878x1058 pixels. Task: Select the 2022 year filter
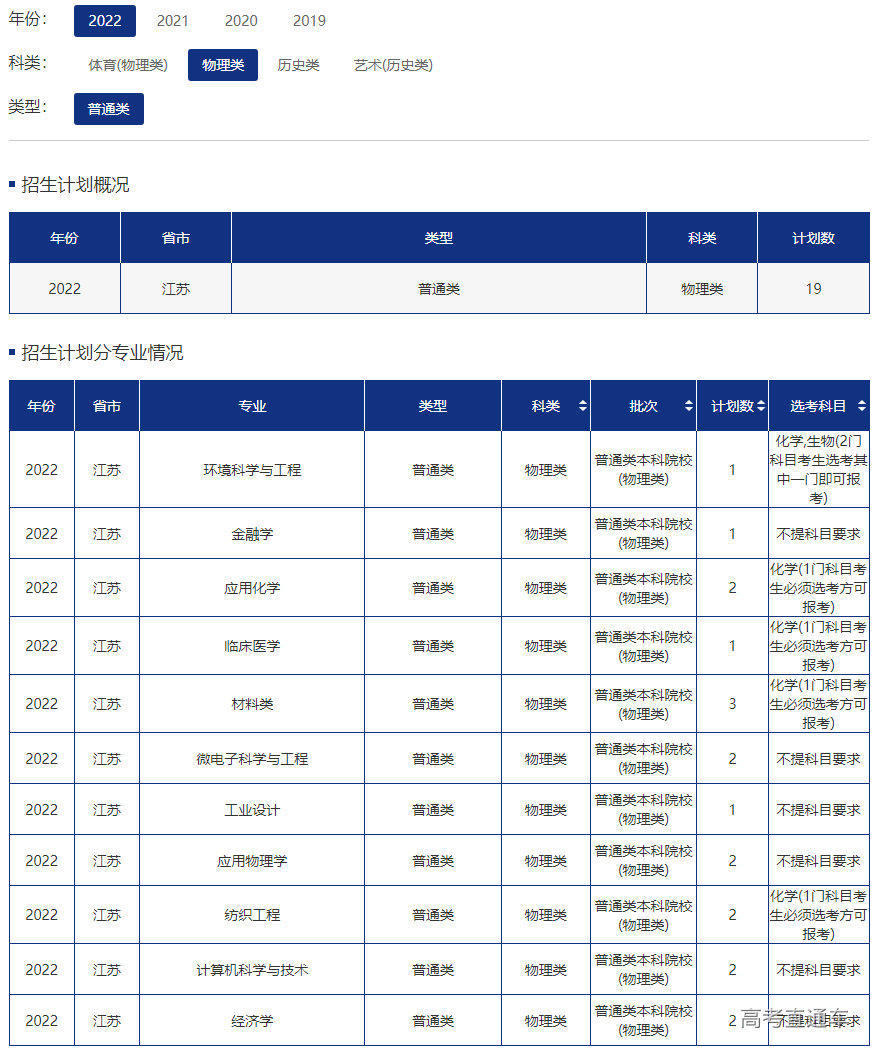(x=105, y=21)
